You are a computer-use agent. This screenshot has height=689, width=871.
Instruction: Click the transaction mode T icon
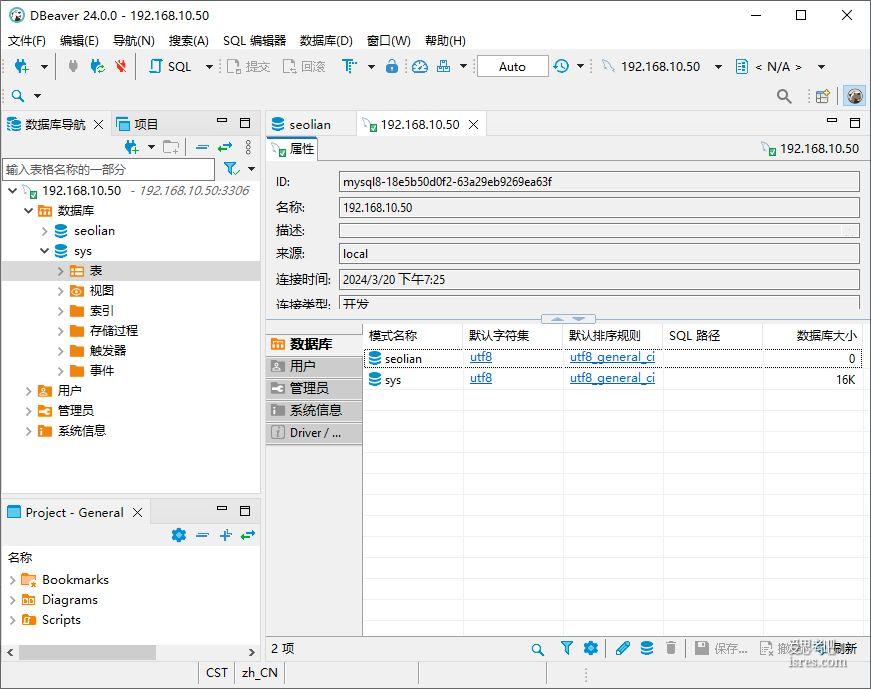point(349,67)
